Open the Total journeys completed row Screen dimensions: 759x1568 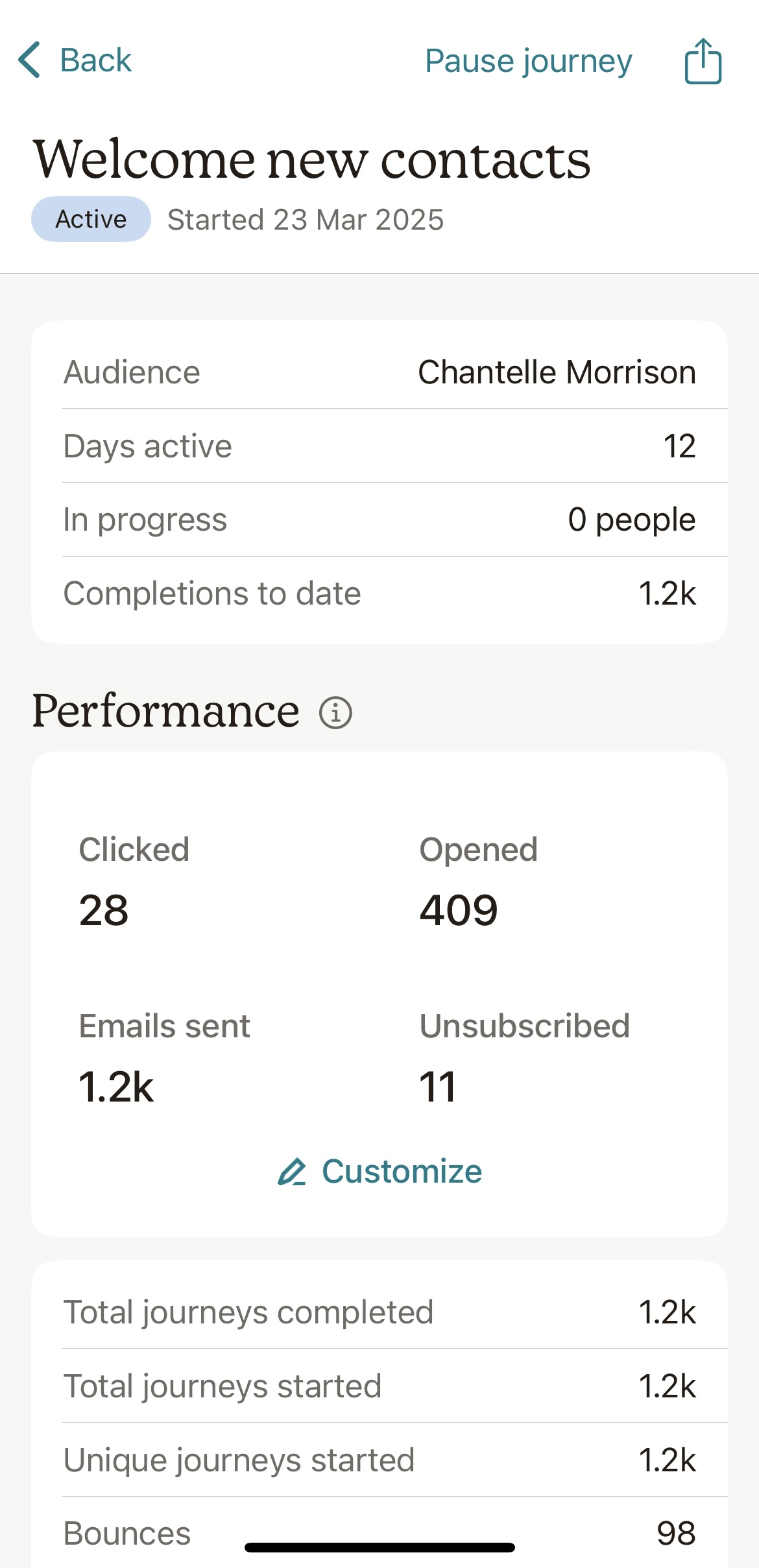click(x=379, y=1312)
